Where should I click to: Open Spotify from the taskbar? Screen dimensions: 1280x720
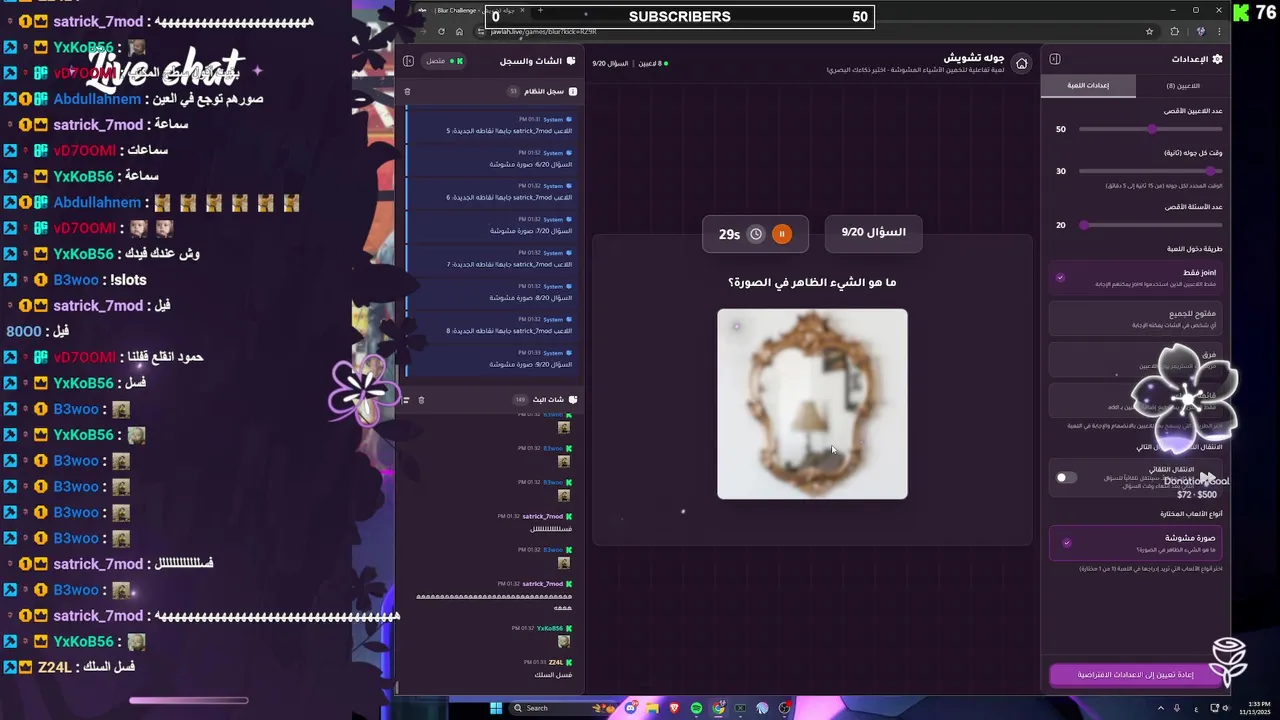(x=696, y=708)
